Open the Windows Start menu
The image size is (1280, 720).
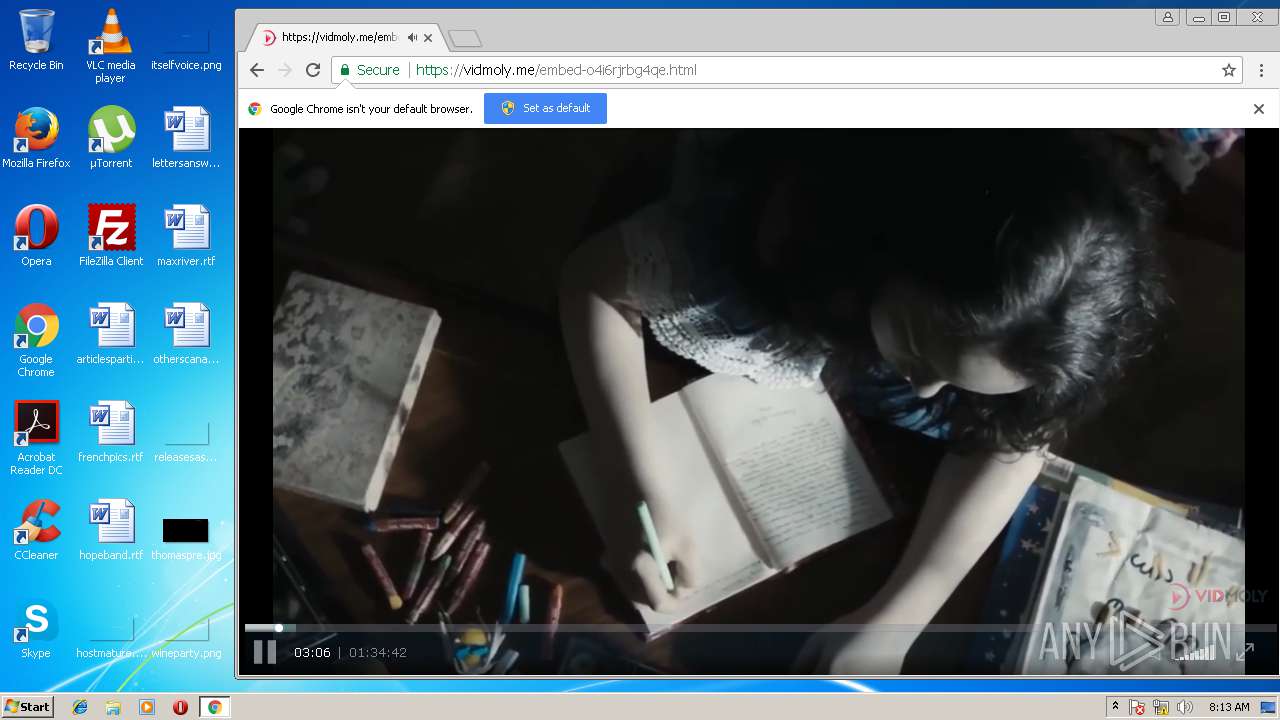tap(27, 707)
